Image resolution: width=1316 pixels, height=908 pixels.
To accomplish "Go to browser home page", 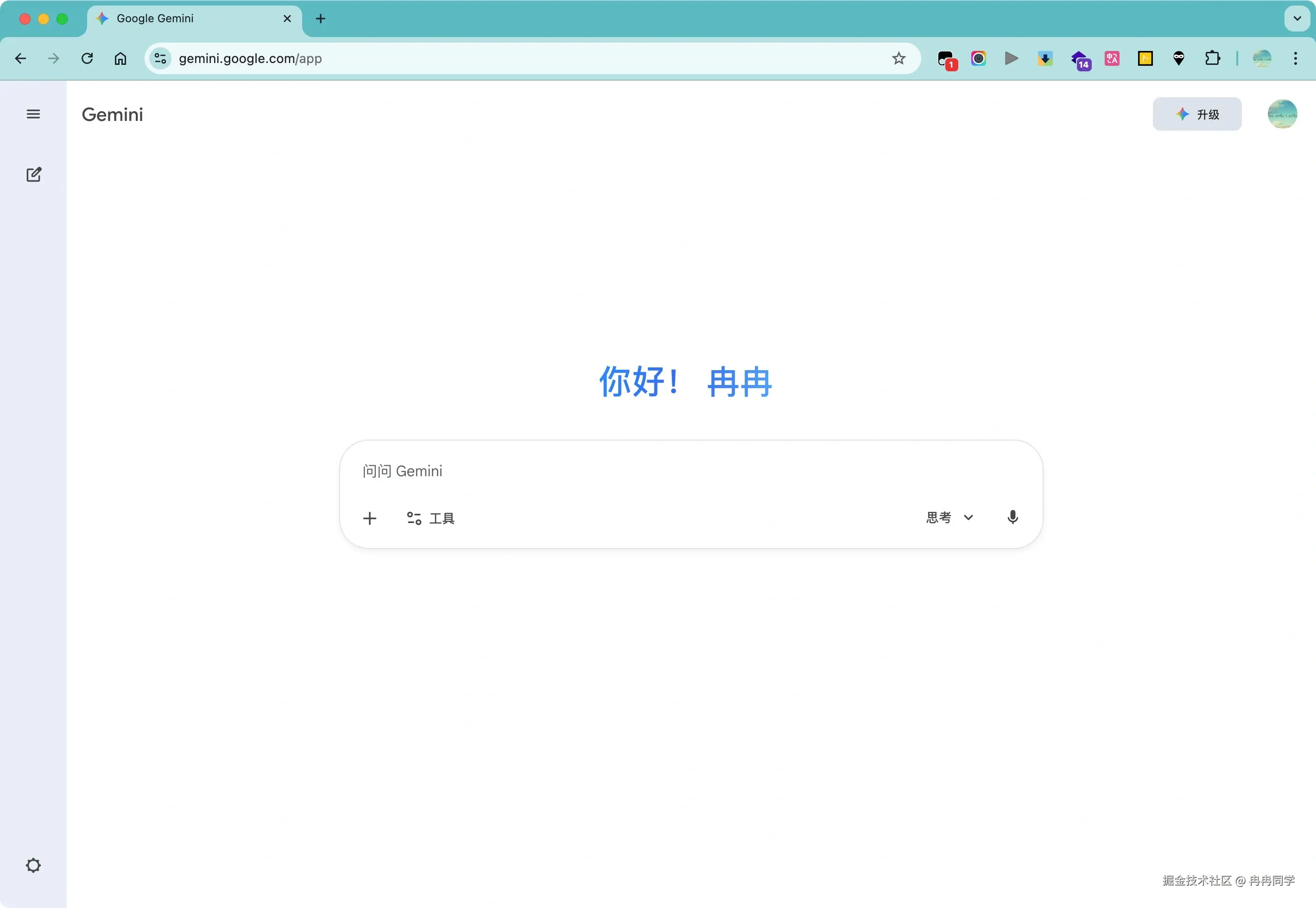I will 120,58.
